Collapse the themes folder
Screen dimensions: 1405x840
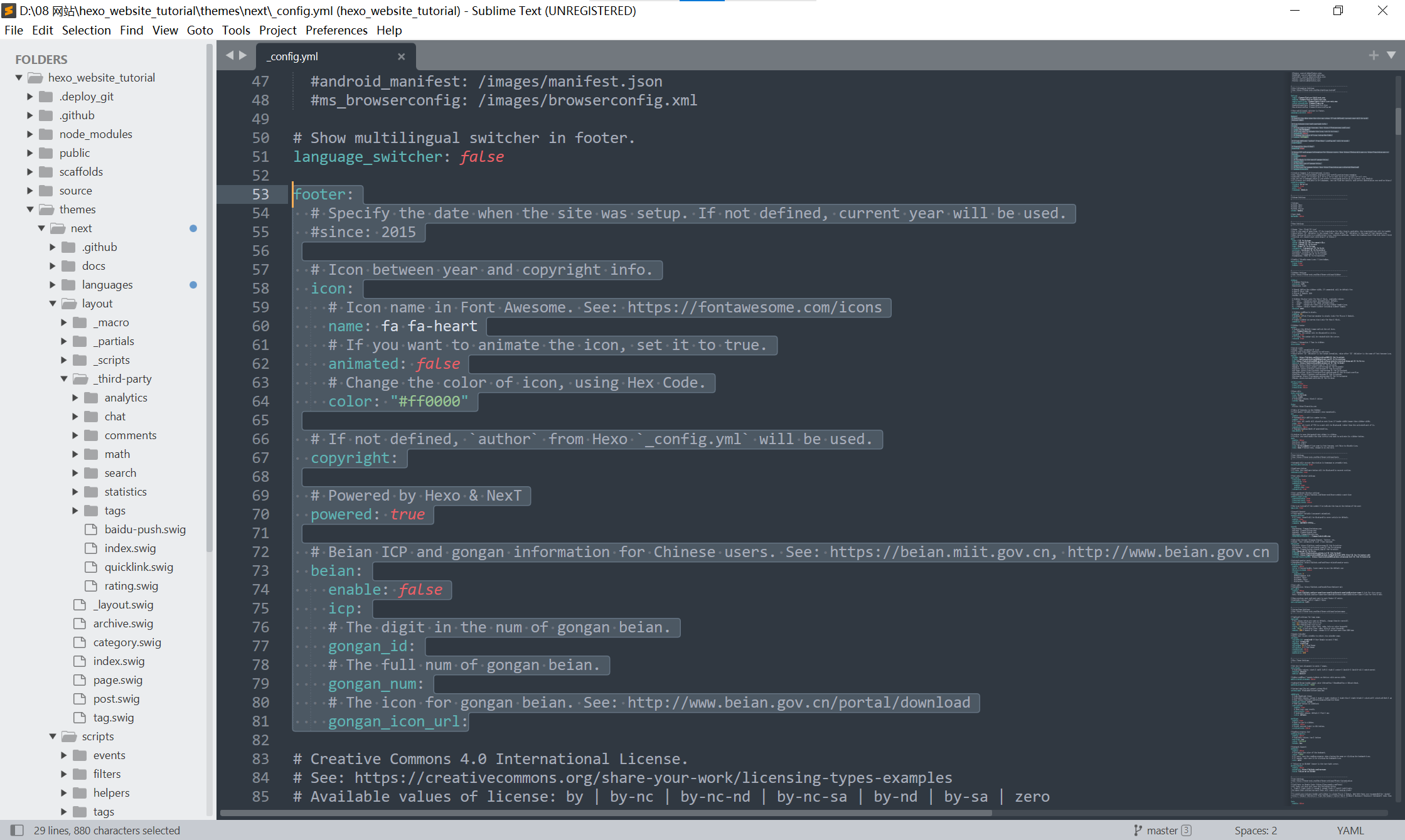click(x=30, y=210)
